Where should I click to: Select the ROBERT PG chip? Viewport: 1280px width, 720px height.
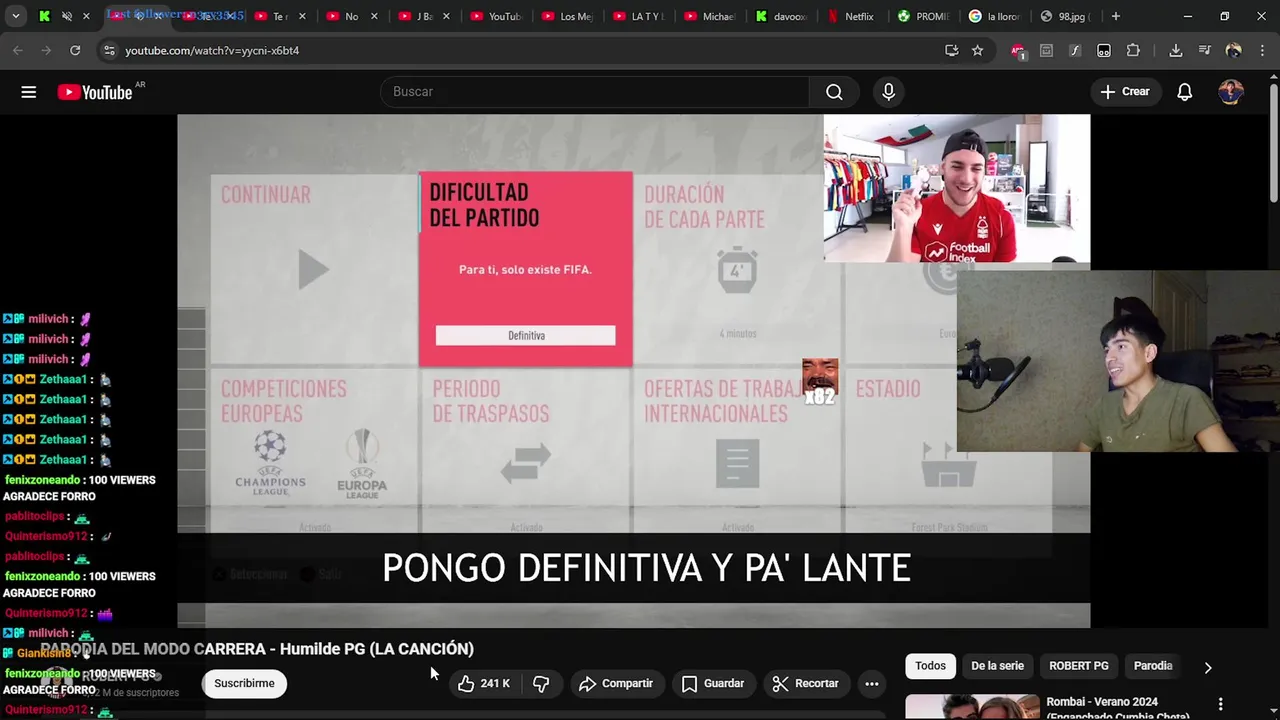(1078, 666)
